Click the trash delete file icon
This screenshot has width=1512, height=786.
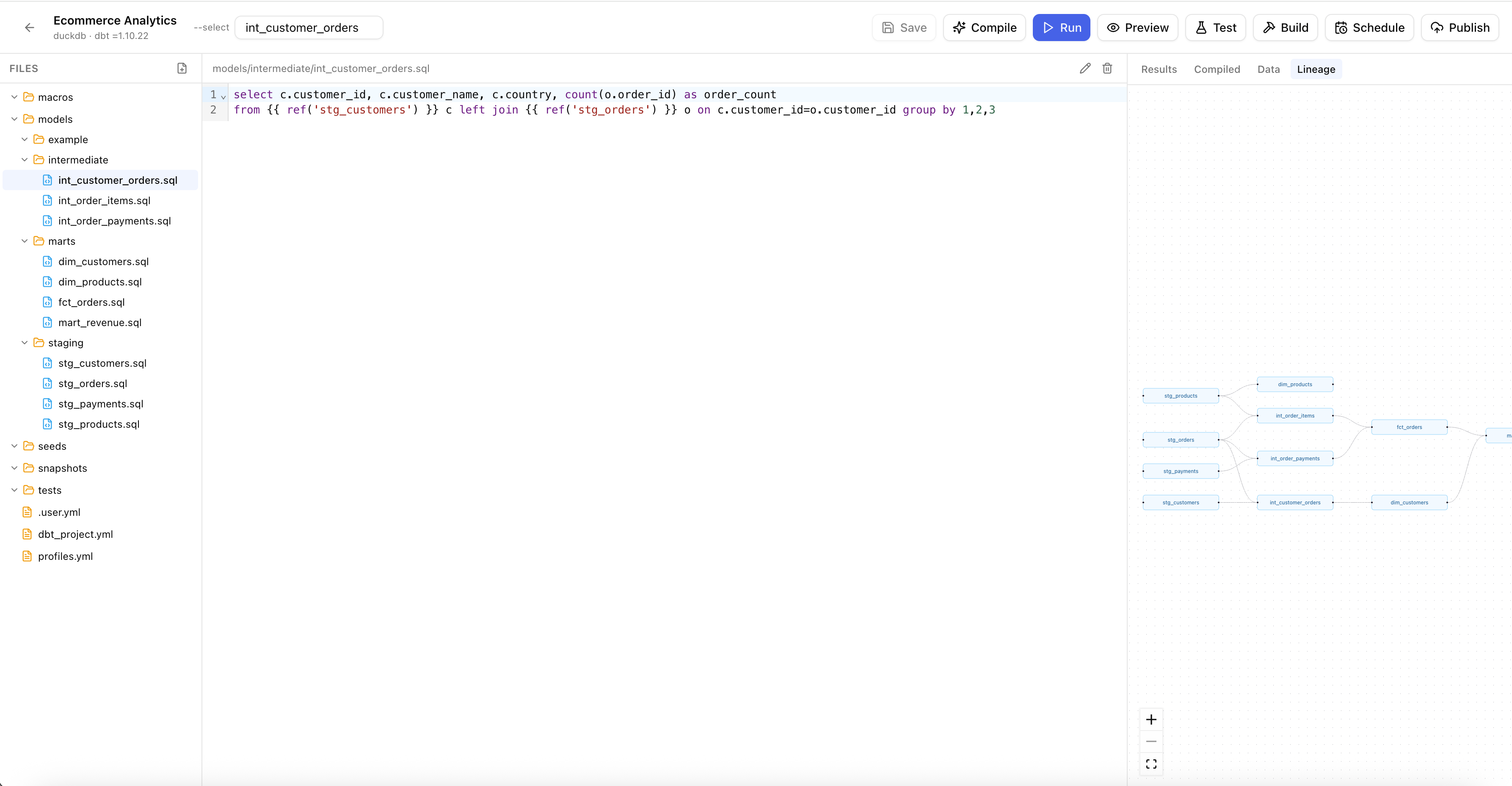(x=1107, y=68)
